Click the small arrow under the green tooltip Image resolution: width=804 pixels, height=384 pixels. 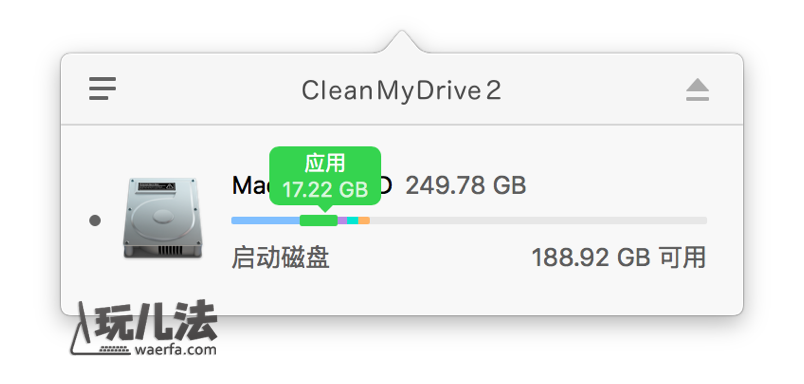coord(324,209)
